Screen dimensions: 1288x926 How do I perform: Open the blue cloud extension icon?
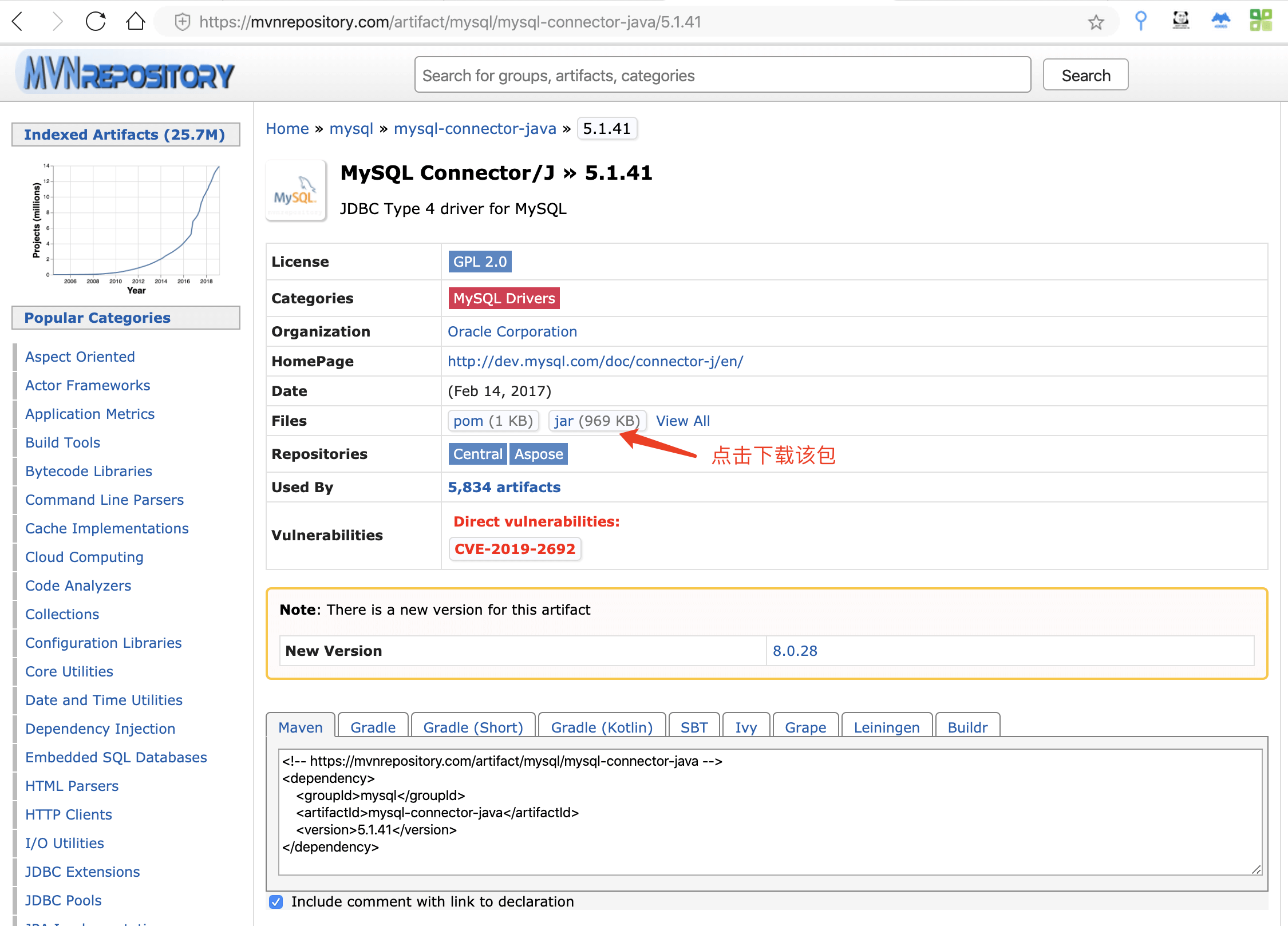click(x=1220, y=21)
